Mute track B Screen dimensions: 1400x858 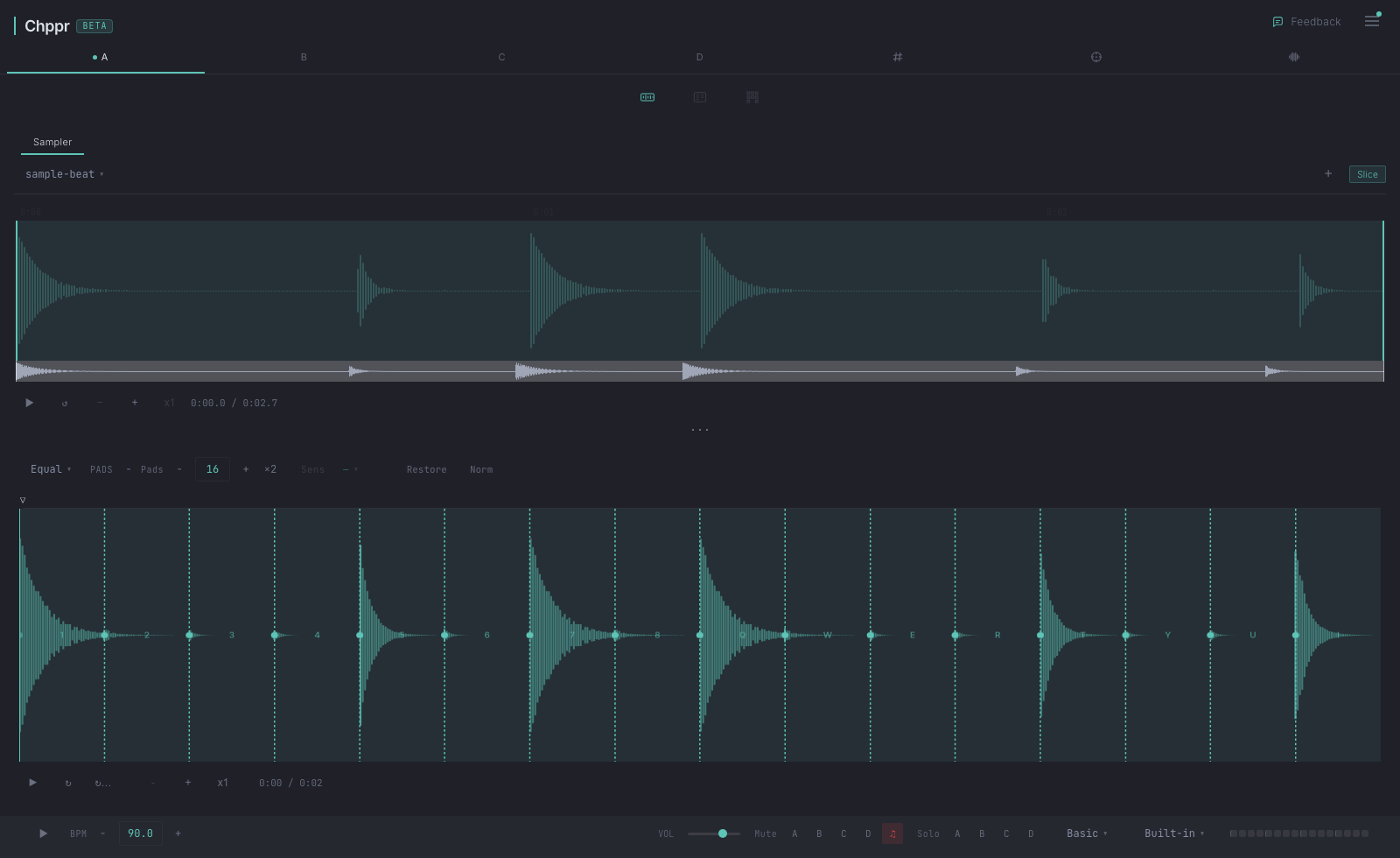tap(819, 833)
